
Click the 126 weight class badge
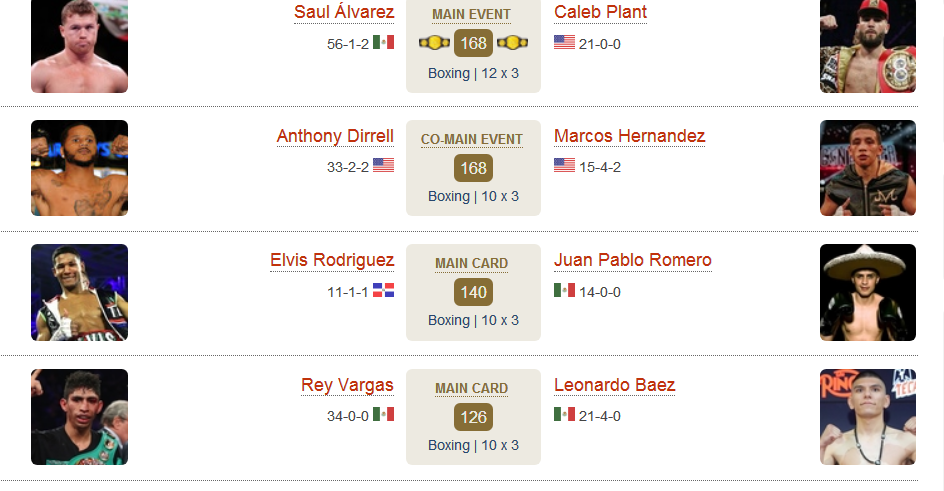tap(473, 417)
